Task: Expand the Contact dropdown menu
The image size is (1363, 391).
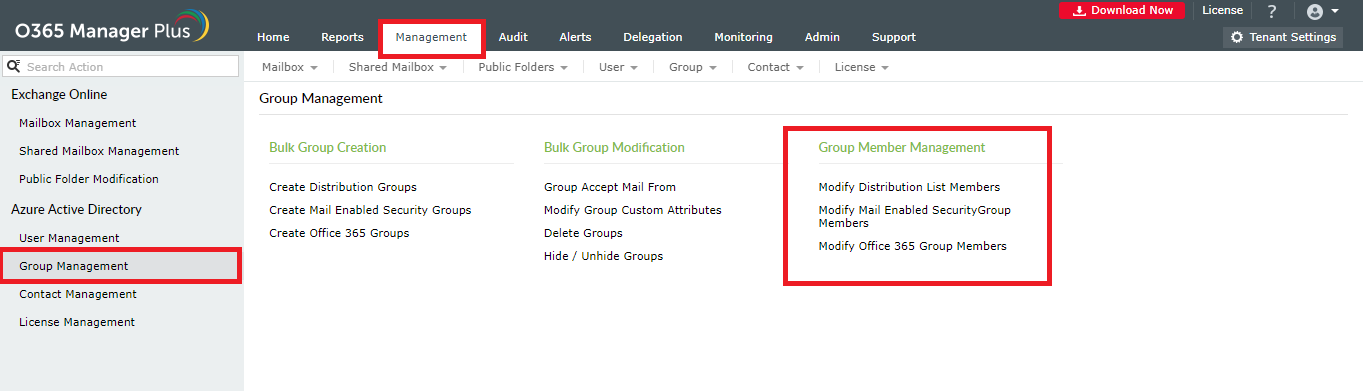Action: click(x=775, y=67)
